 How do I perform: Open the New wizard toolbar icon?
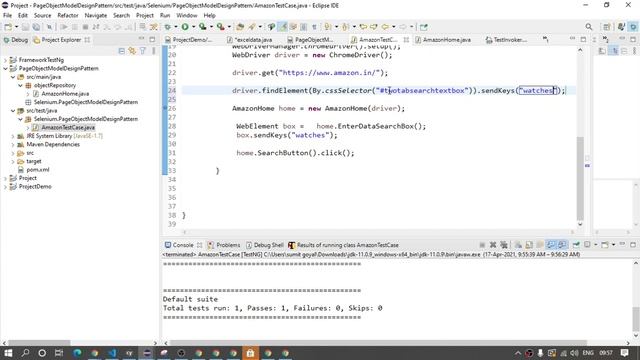pyautogui.click(x=8, y=27)
